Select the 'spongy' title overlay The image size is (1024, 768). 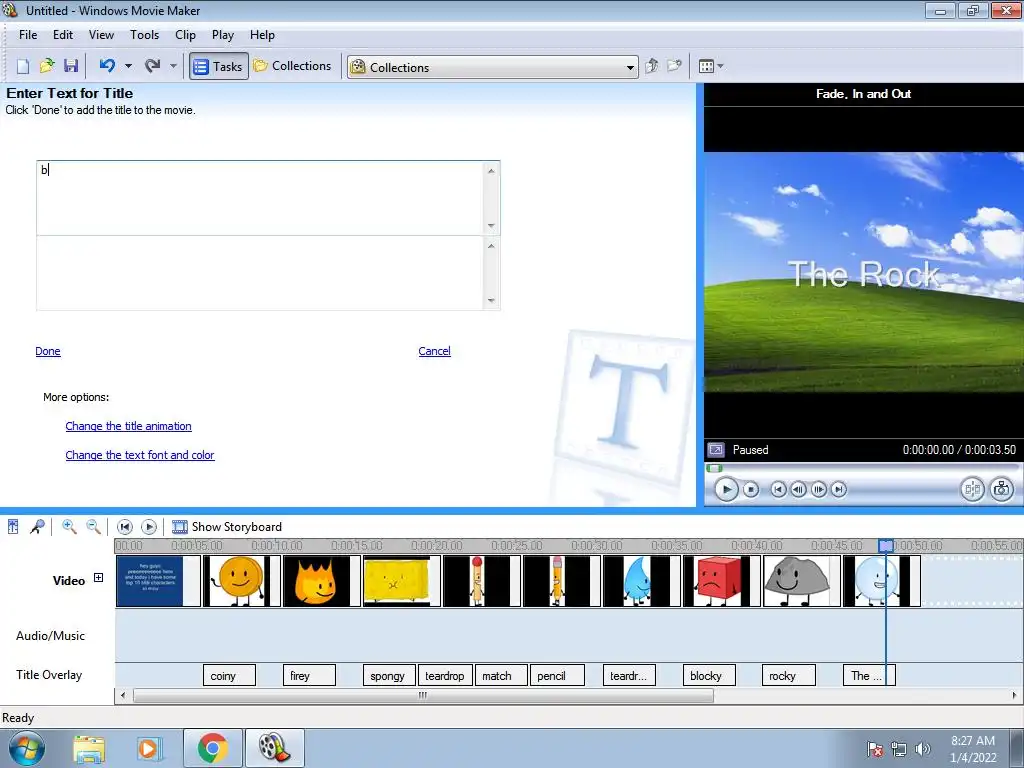click(x=389, y=675)
